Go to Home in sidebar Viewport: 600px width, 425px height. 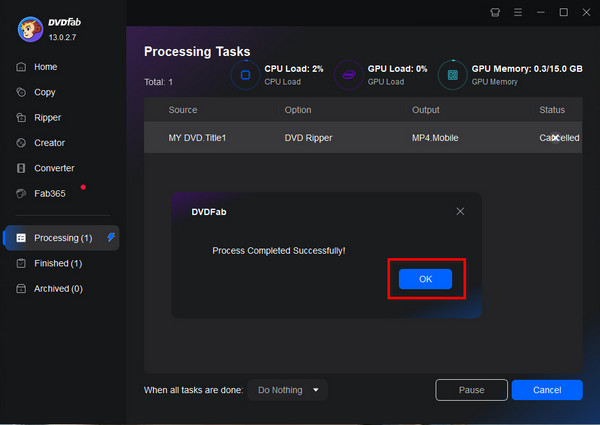coord(46,67)
